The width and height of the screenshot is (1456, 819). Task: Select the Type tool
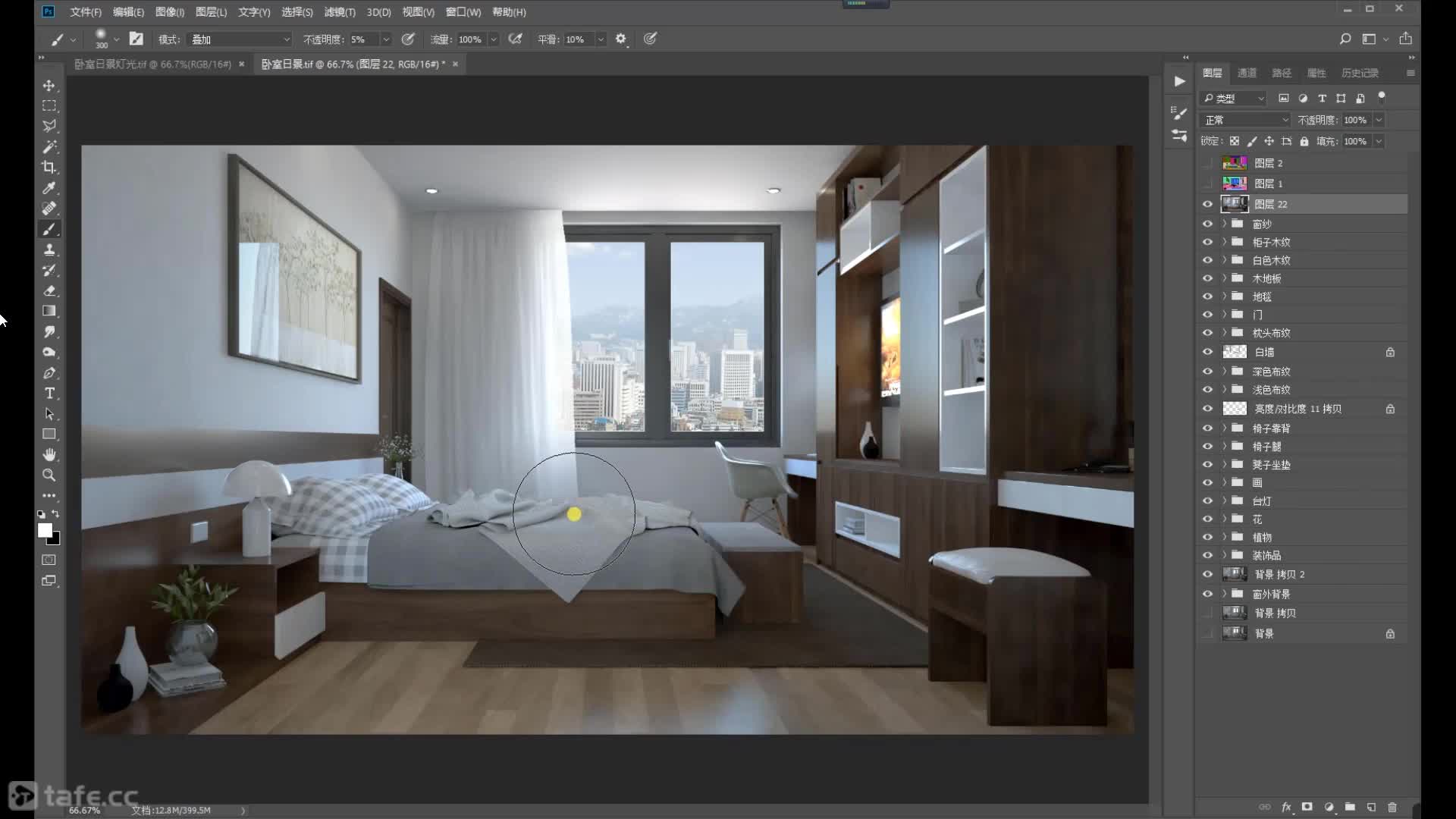pos(49,393)
